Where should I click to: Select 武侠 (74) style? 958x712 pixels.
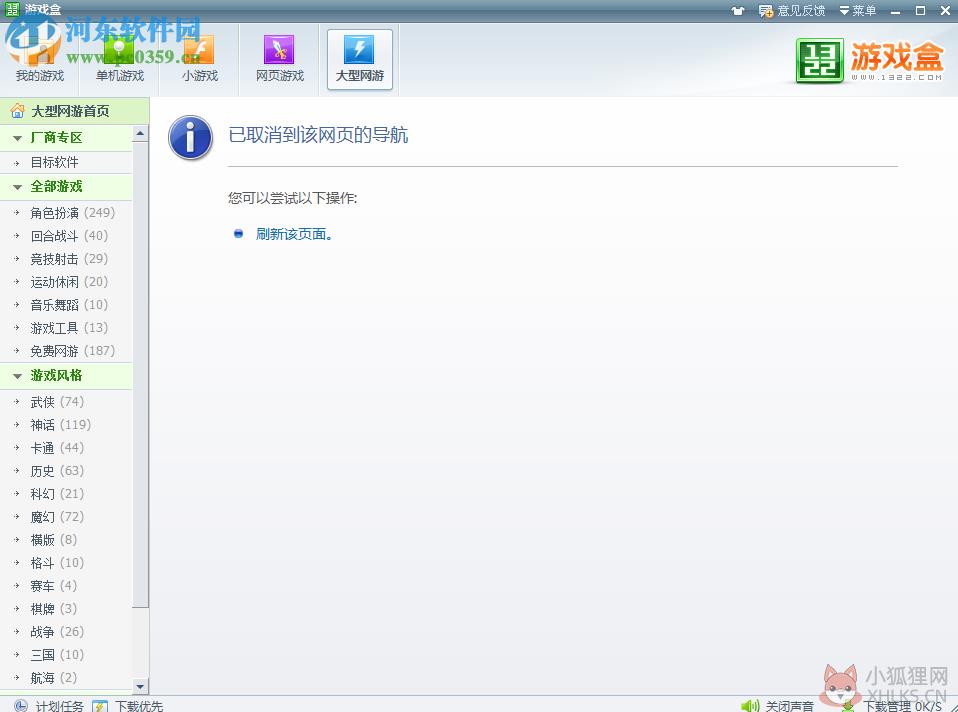66,402
